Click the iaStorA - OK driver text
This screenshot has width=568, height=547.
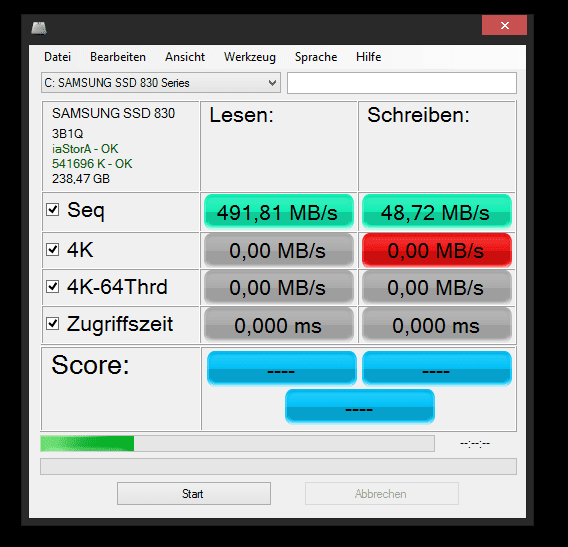tap(85, 149)
